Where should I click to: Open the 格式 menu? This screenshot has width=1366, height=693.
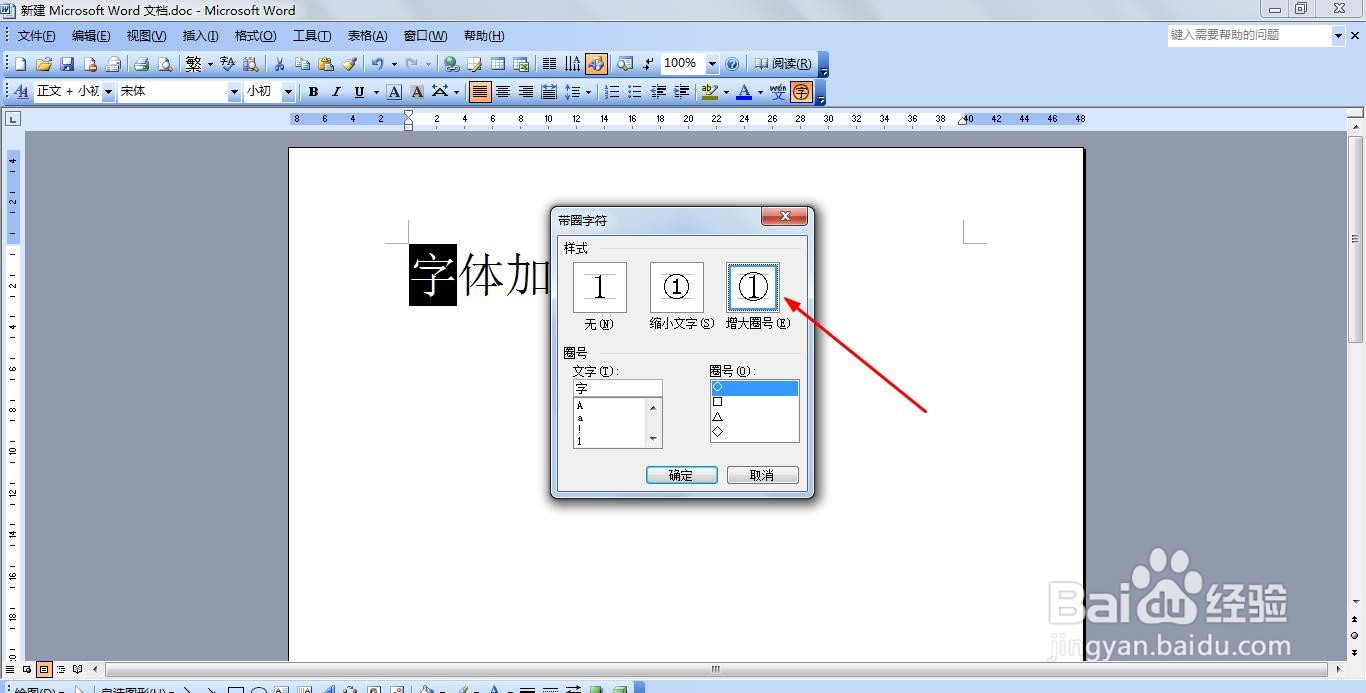coord(254,35)
